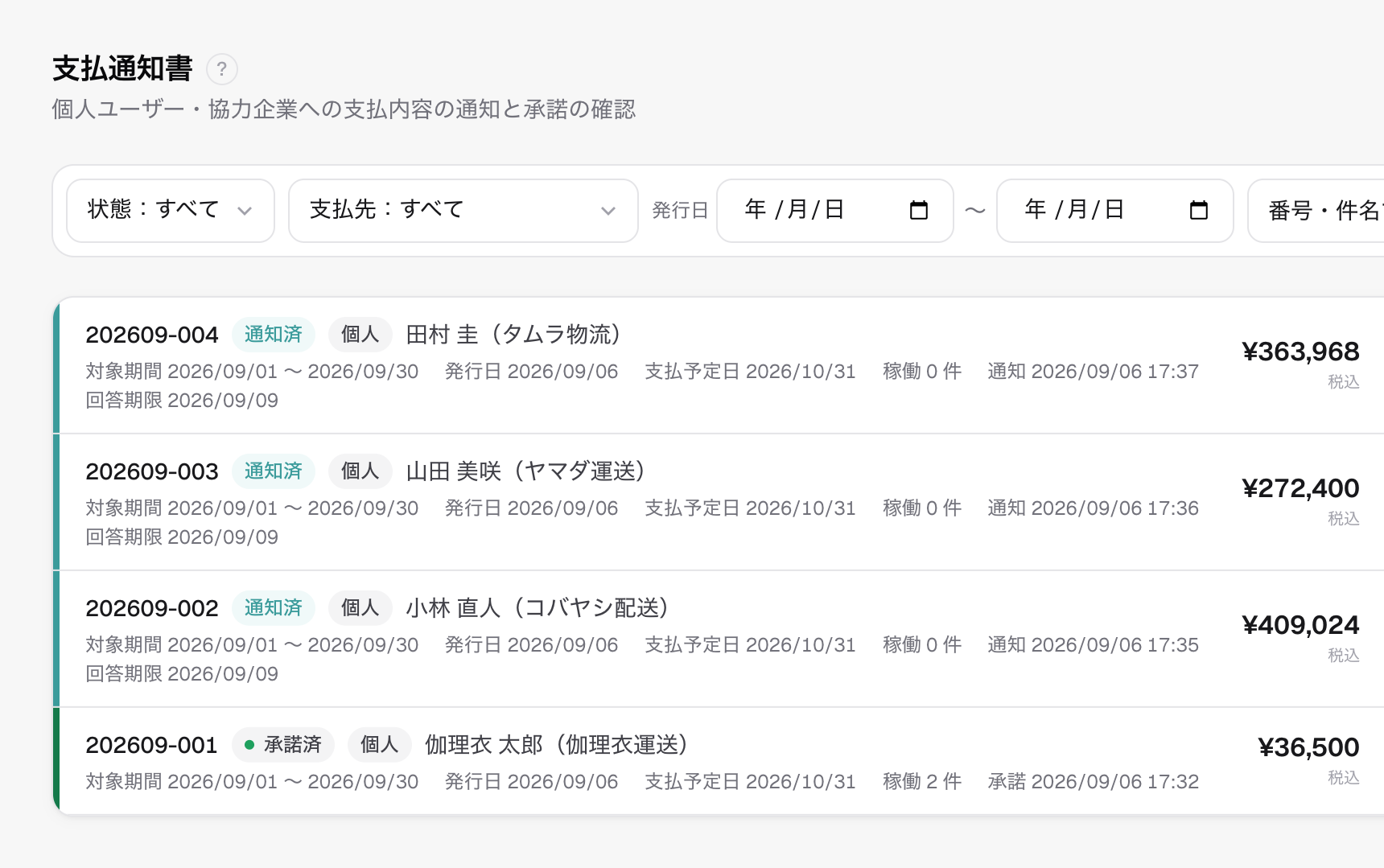
Task: Click 承諾 2026/09/06 17:32 timestamp
Action: coord(1094,782)
